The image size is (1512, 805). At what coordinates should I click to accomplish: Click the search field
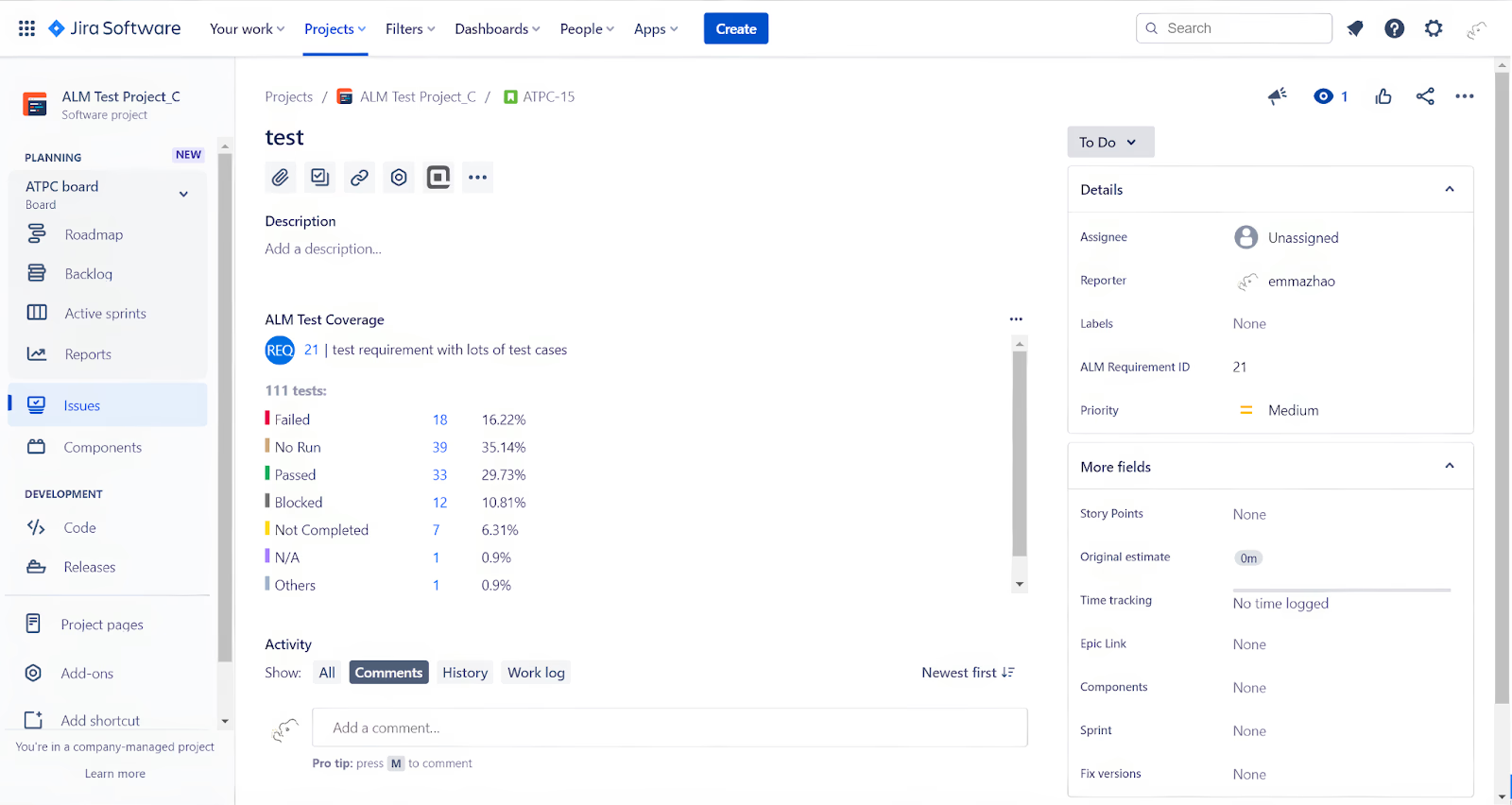[x=1234, y=28]
